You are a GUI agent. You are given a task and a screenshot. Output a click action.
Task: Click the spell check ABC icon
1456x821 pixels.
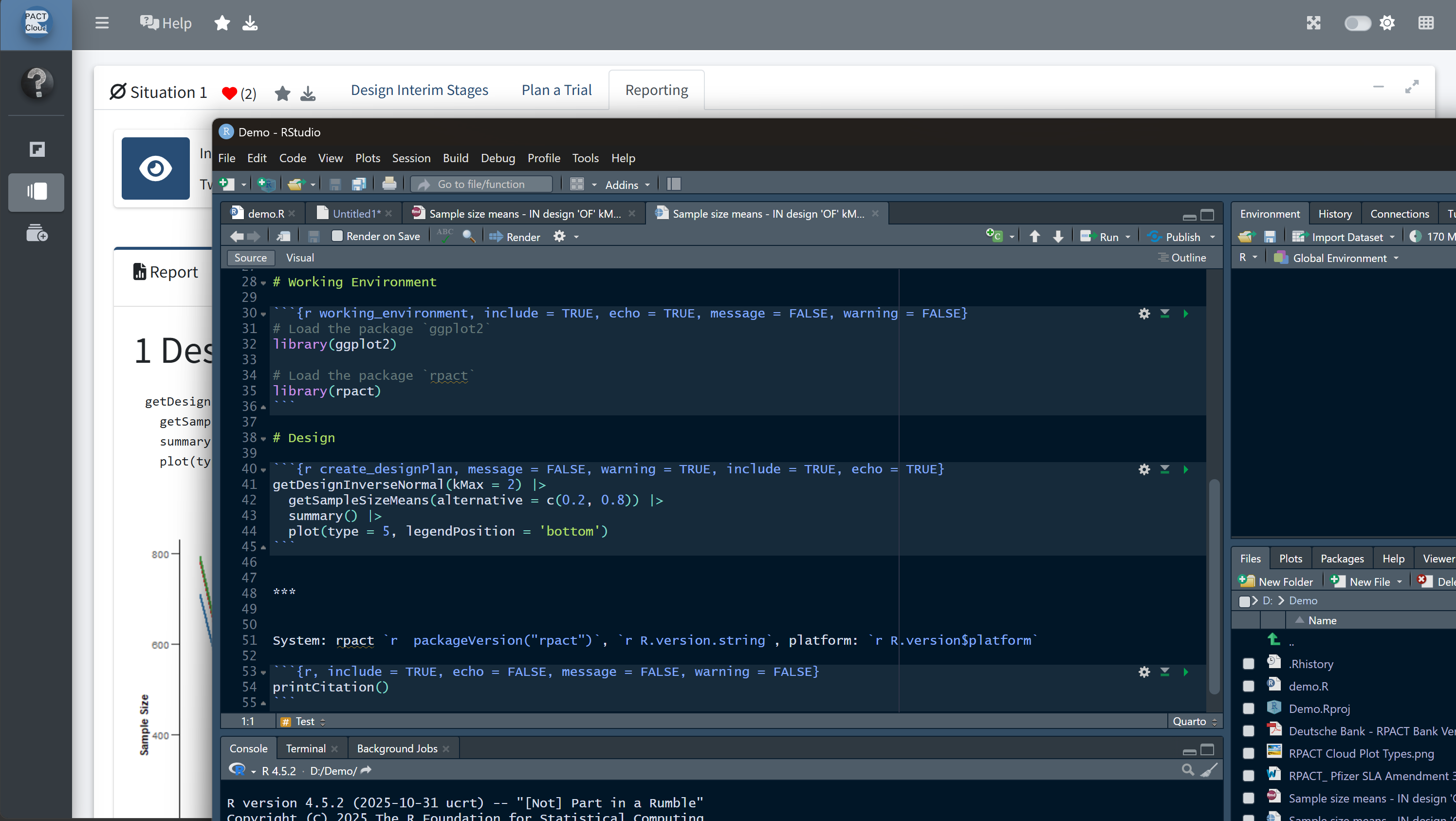[x=445, y=236]
